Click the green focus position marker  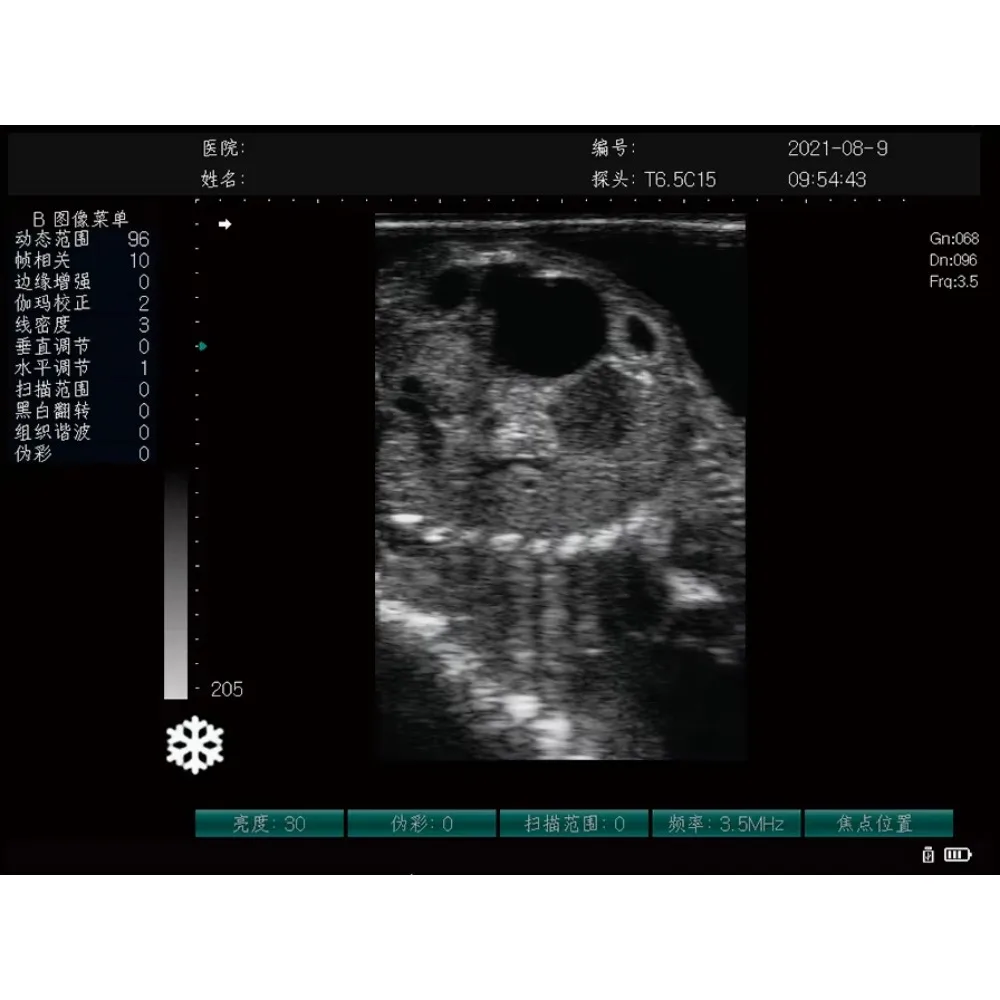(x=202, y=346)
